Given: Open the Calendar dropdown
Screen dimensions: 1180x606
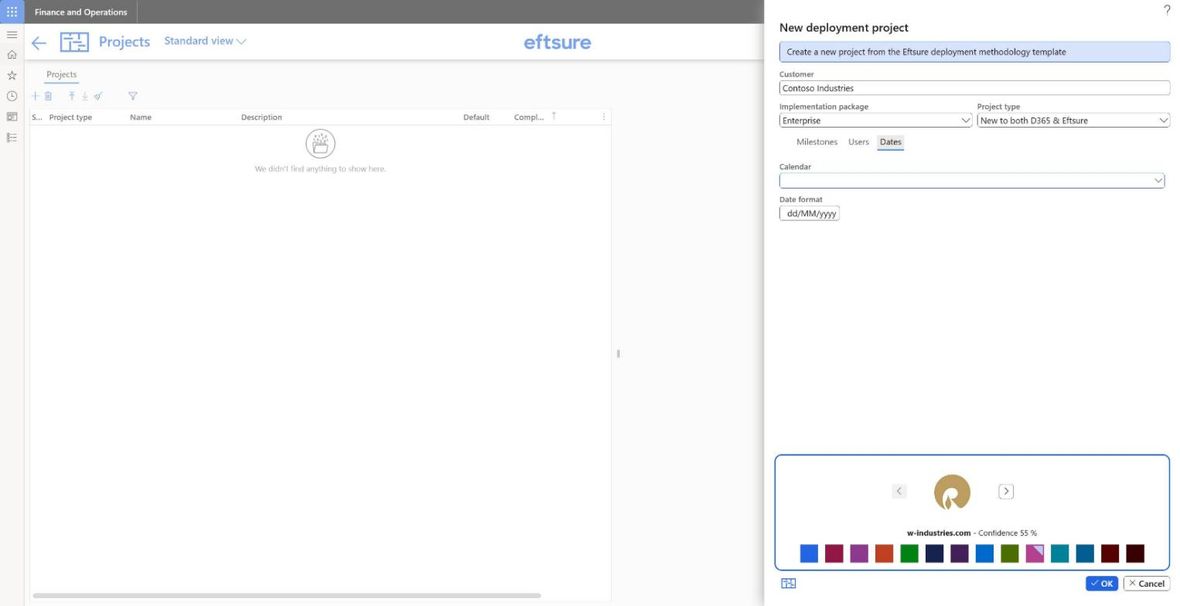Looking at the screenshot, I should pyautogui.click(x=1158, y=181).
